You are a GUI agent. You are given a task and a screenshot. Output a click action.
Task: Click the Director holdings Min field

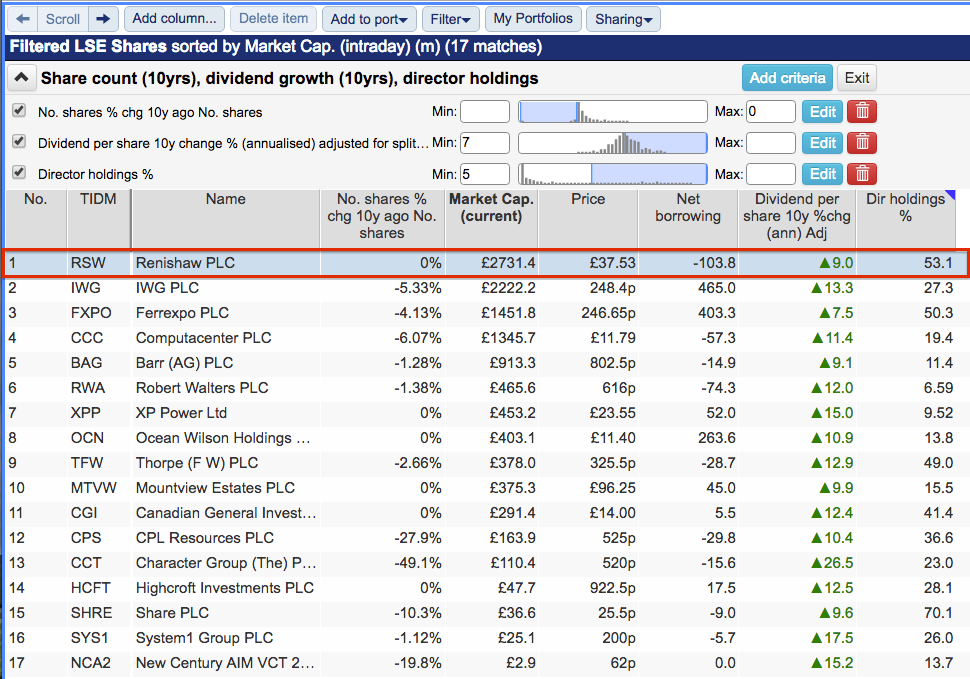485,174
